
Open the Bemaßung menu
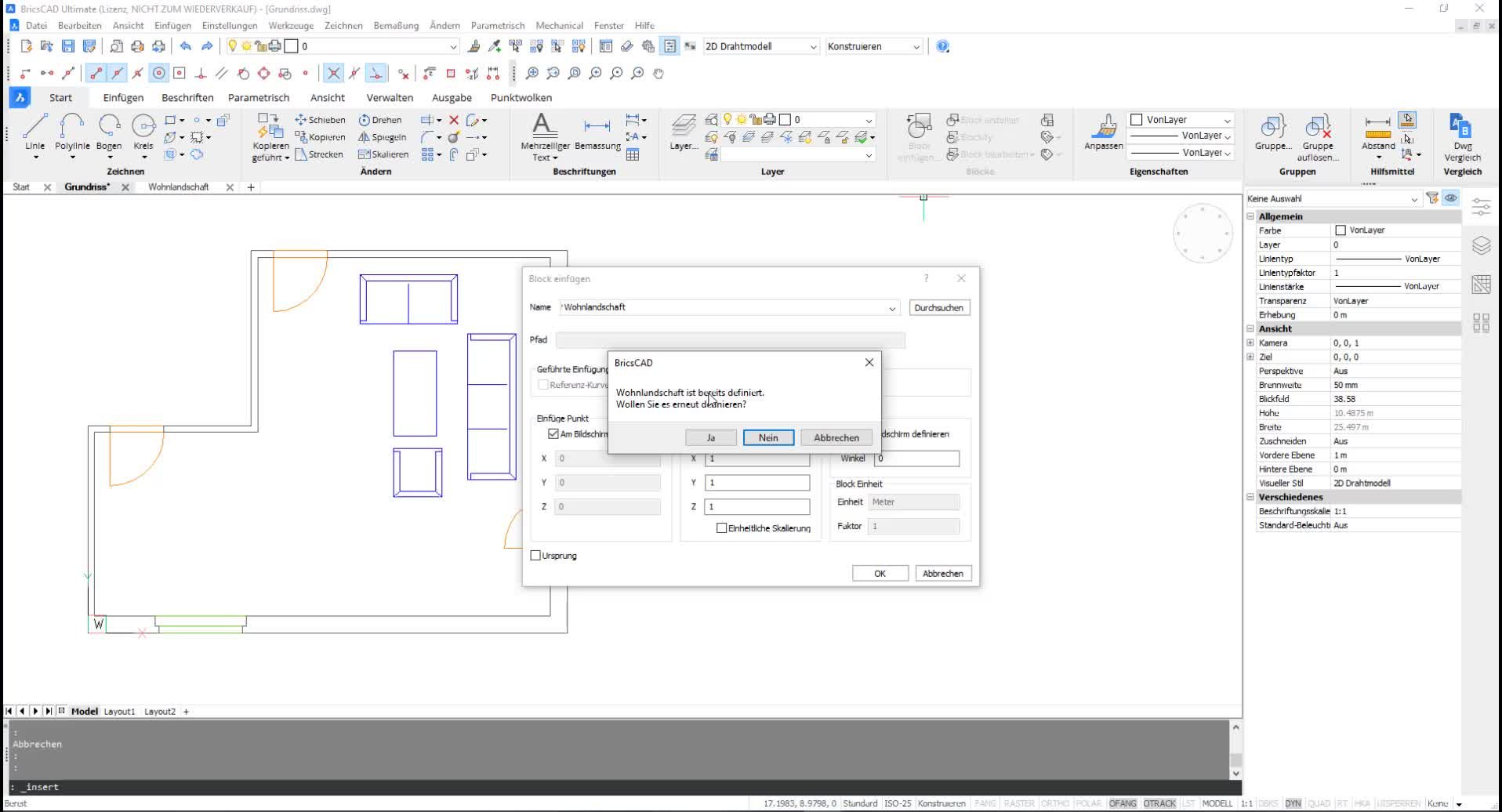[x=396, y=25]
